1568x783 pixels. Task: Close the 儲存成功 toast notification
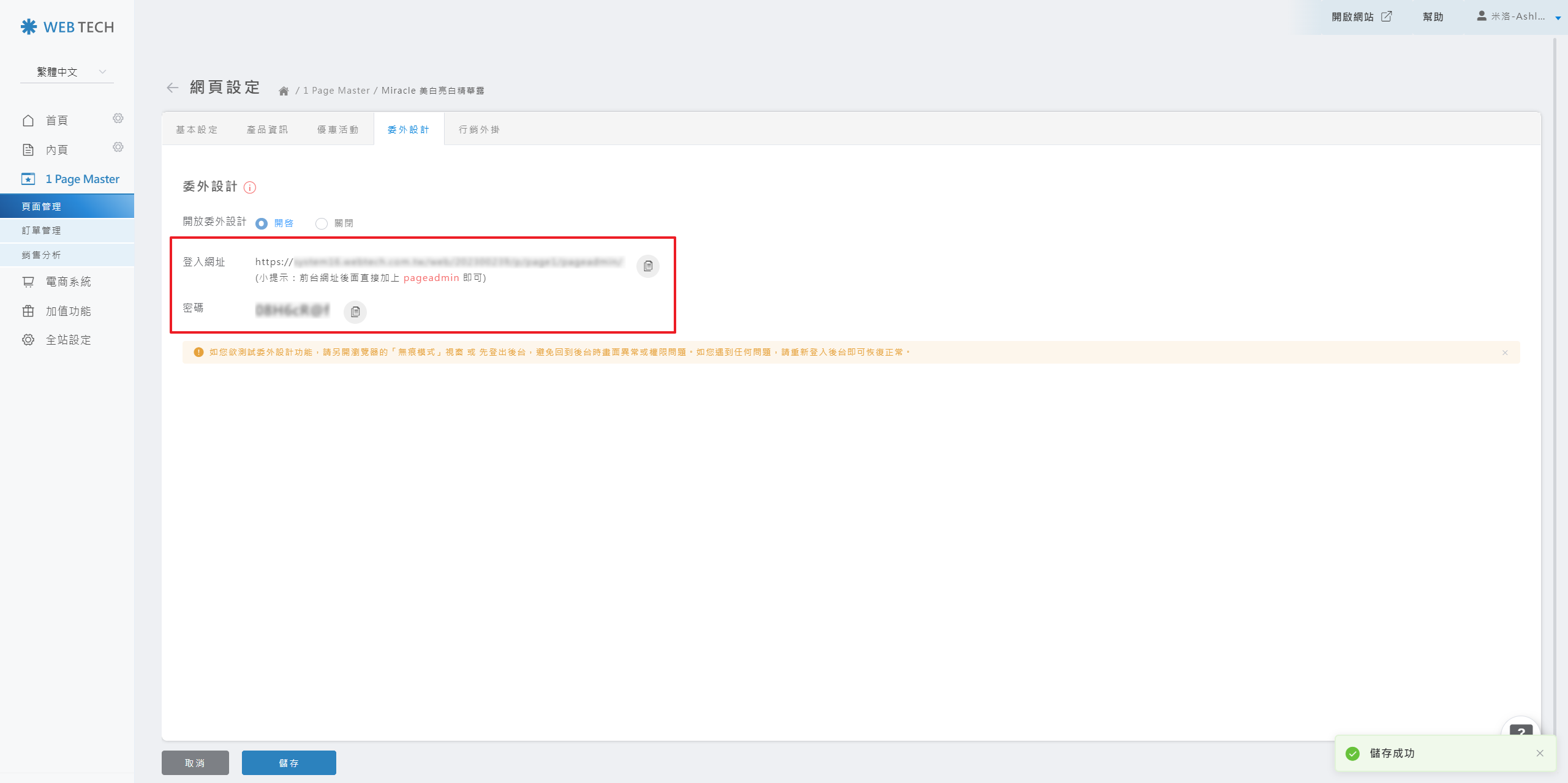pos(1540,753)
